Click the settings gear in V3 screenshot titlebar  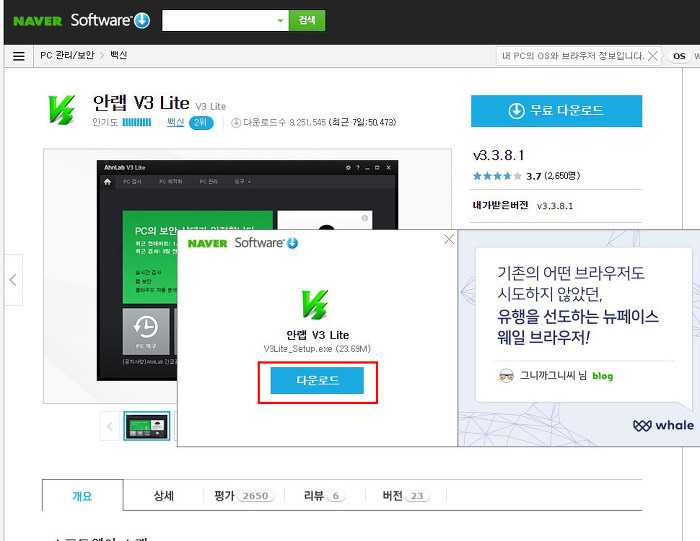(x=348, y=167)
